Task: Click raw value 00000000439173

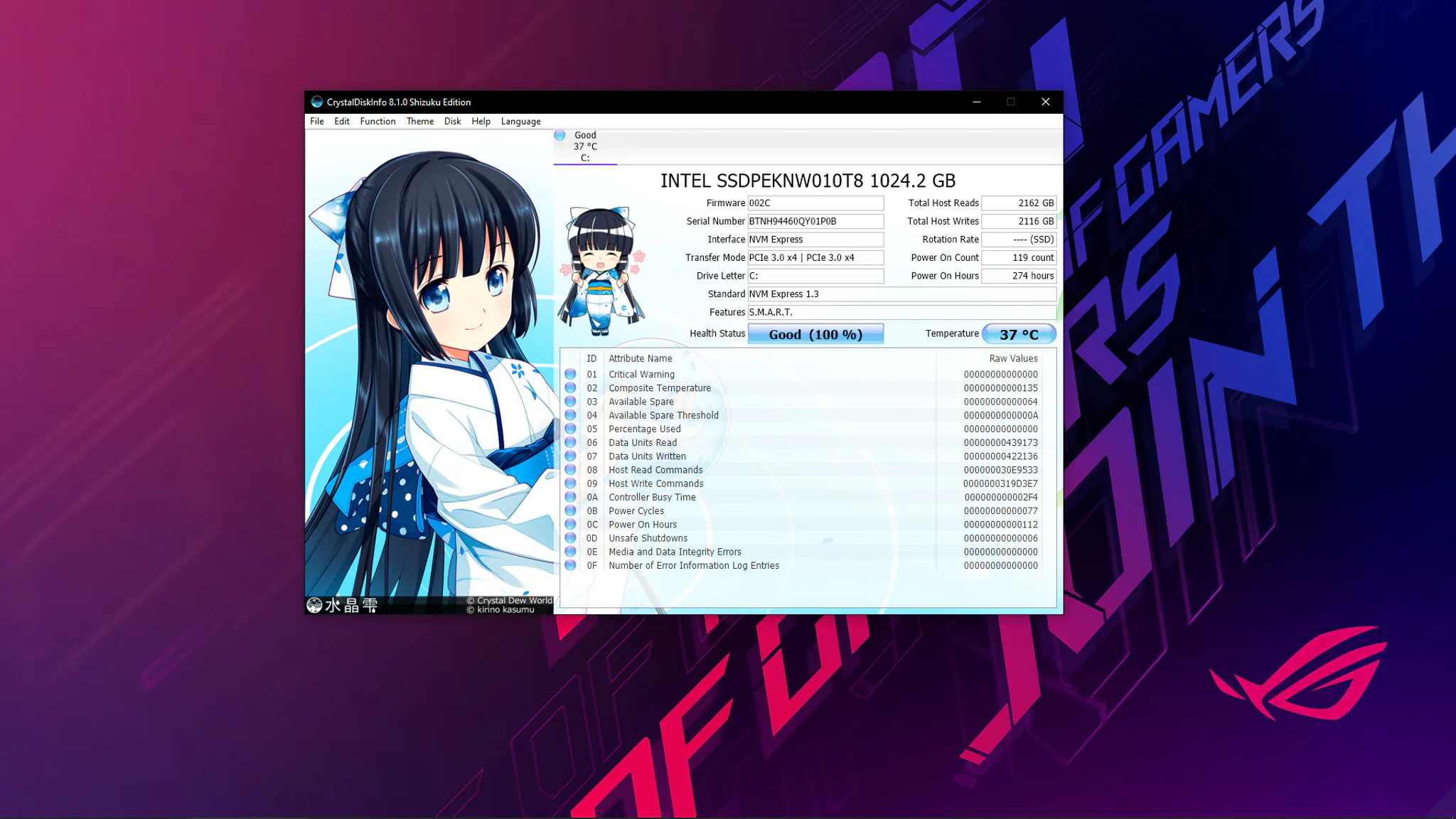Action: click(x=1000, y=443)
